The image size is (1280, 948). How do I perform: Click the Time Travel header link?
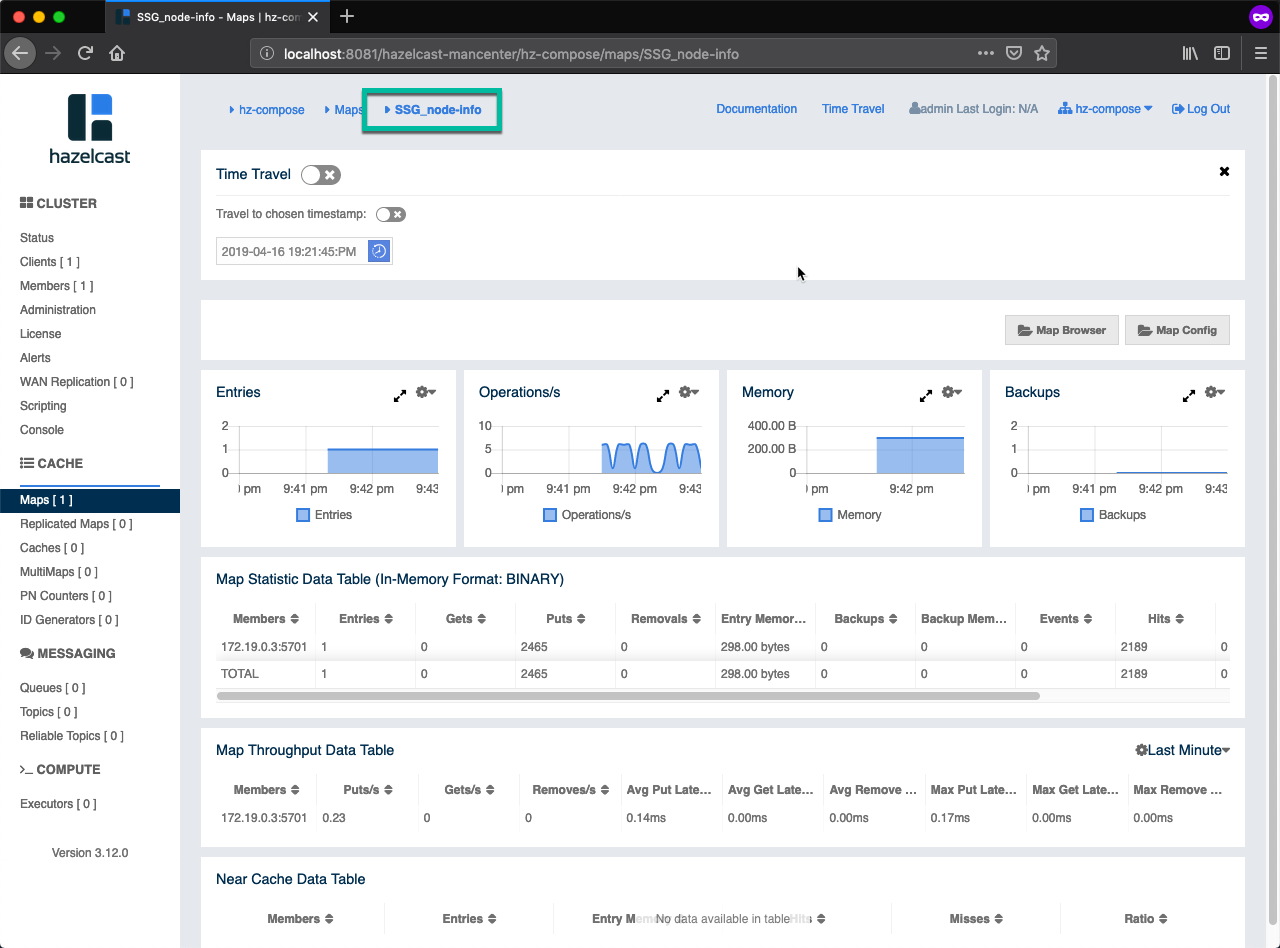[x=853, y=109]
